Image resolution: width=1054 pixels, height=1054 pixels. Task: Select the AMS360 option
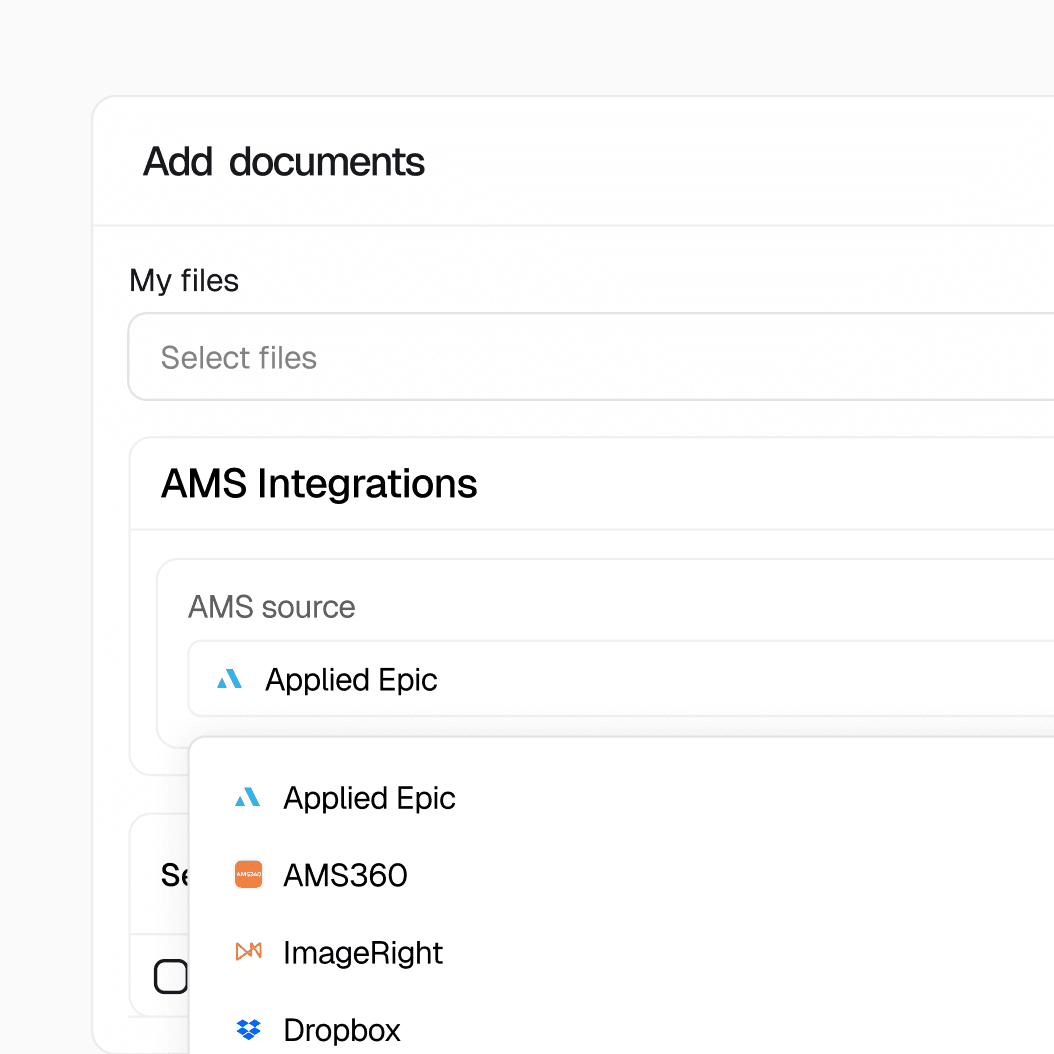[x=345, y=876]
